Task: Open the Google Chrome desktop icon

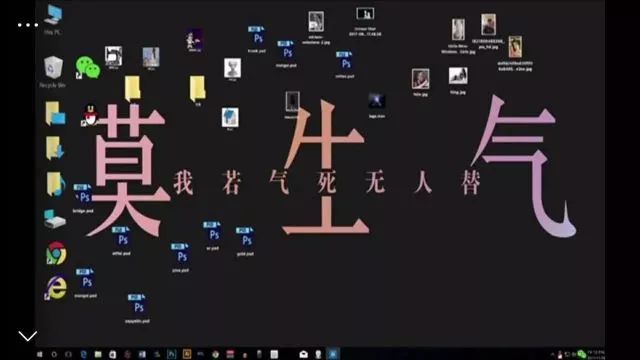Action: tap(56, 253)
